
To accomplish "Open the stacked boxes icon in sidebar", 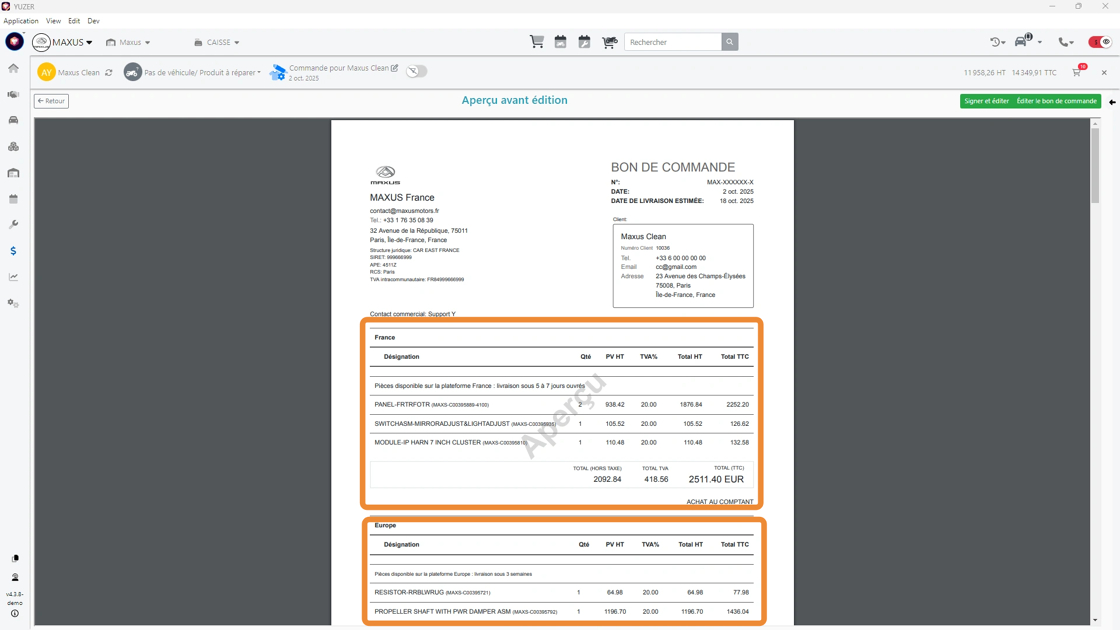I will 13,146.
